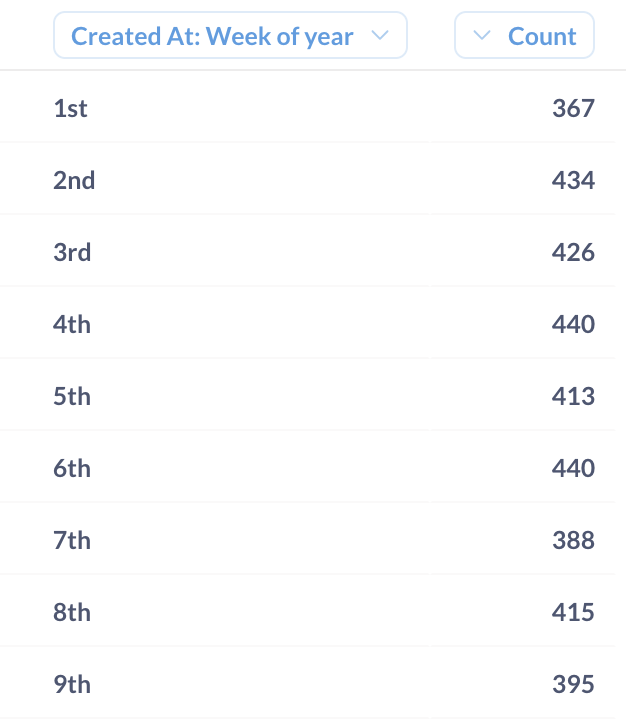Click the count value 434
Image resolution: width=626 pixels, height=719 pixels.
click(573, 180)
